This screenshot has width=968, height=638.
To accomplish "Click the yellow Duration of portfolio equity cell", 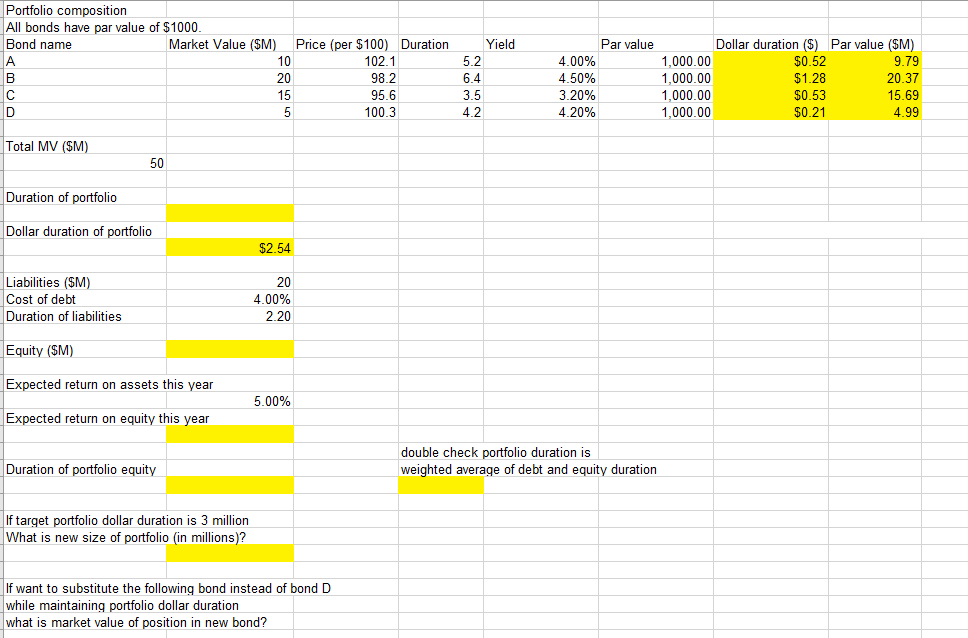I will [x=230, y=485].
